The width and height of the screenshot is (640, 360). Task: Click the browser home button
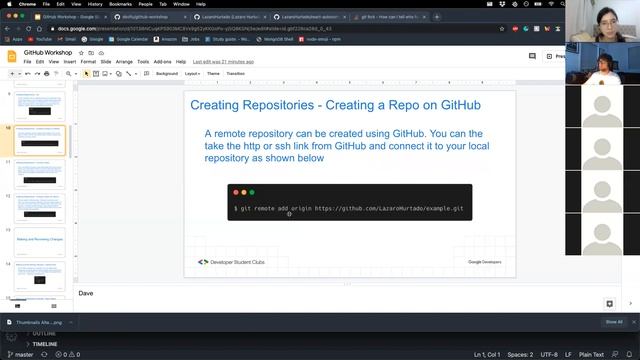(x=39, y=29)
